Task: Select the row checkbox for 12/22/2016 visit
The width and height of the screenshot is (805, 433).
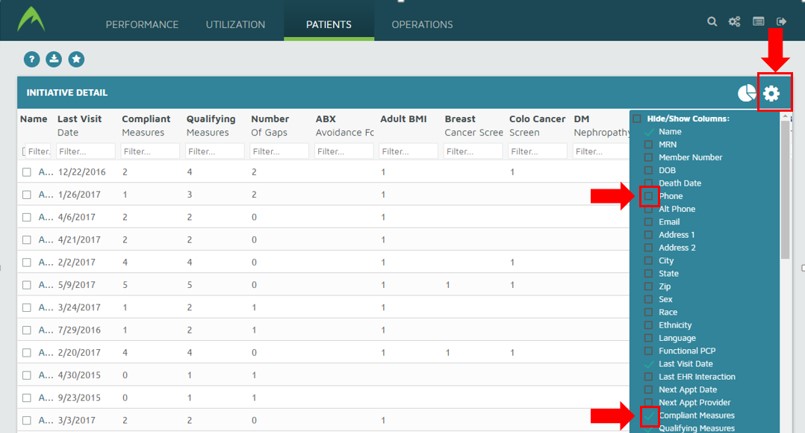Action: 27,172
